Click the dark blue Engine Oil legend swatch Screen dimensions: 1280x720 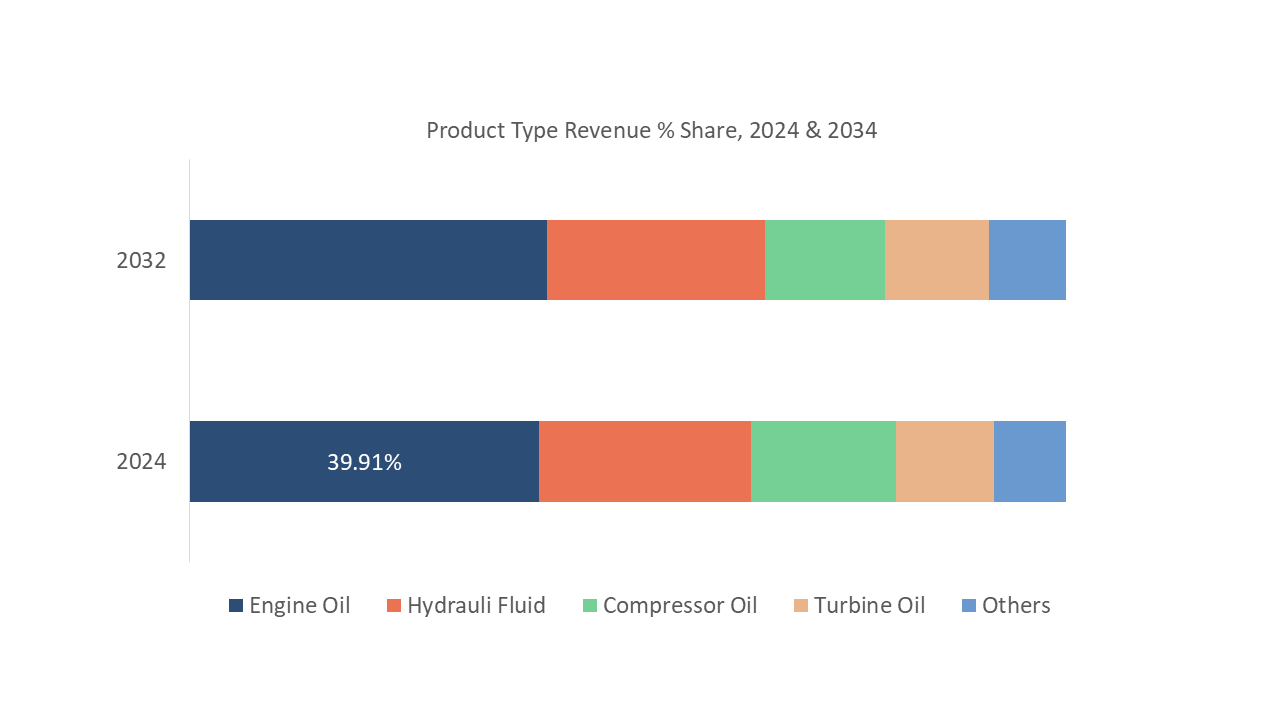(236, 606)
